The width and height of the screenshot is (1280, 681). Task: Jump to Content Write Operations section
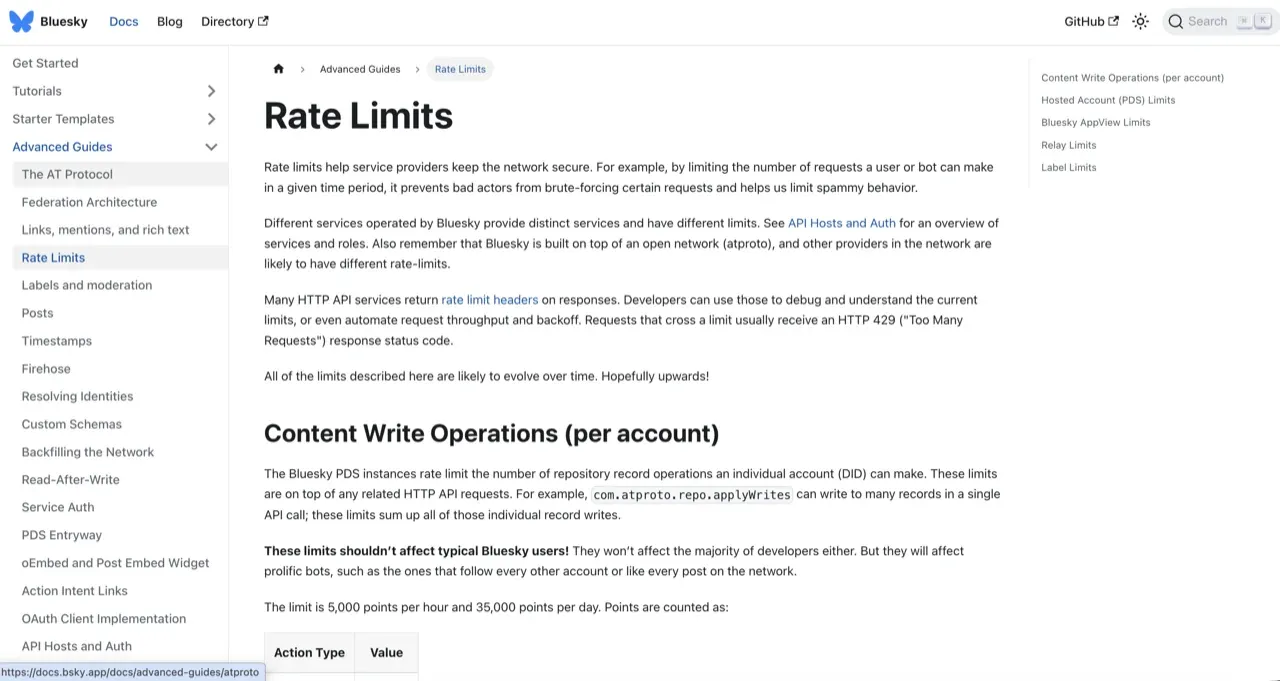(1132, 78)
